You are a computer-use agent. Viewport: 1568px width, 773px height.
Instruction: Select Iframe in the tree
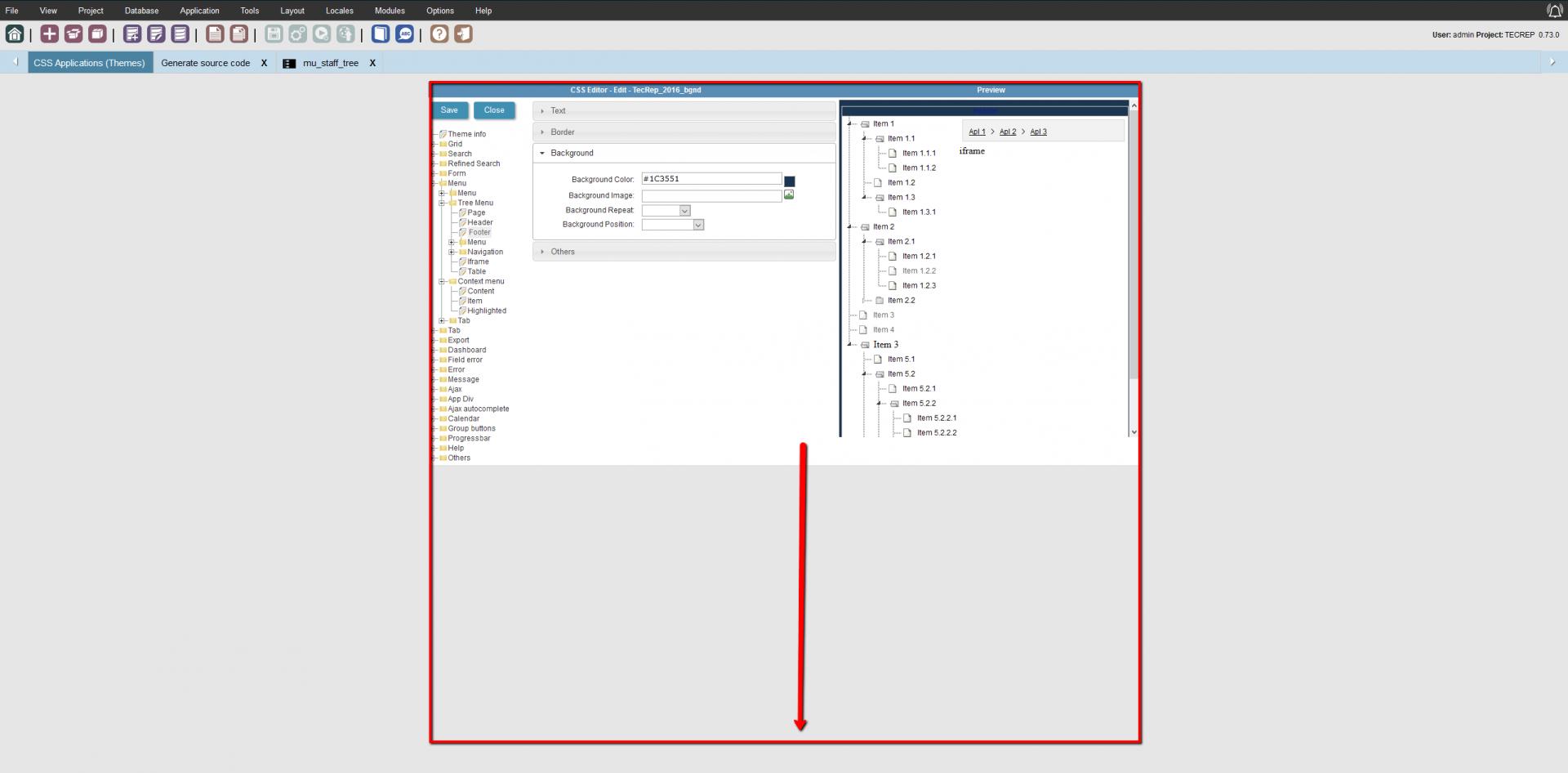tap(478, 261)
